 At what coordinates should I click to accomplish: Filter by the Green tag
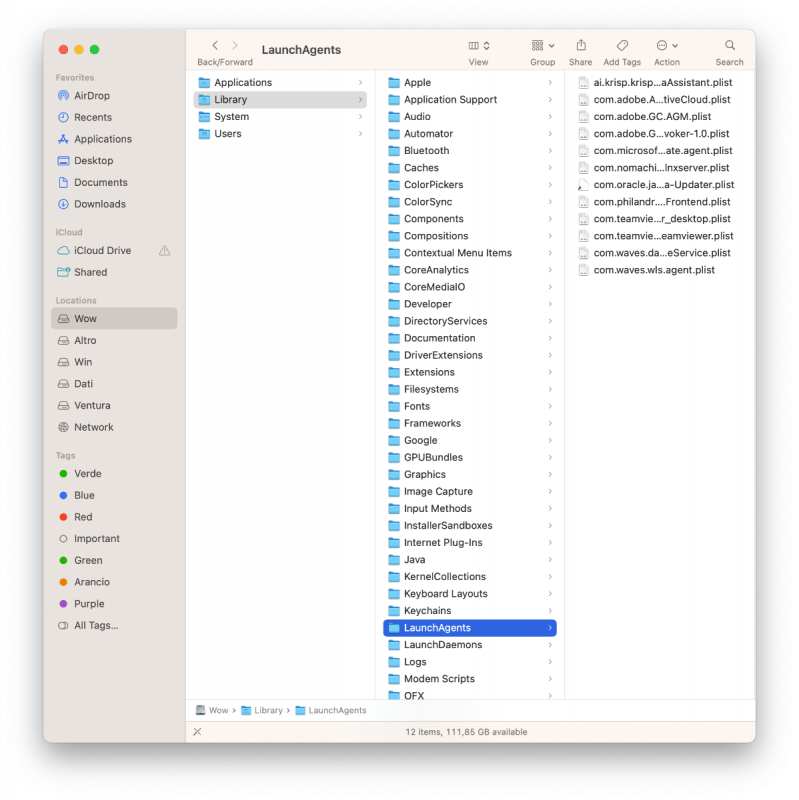point(114,560)
